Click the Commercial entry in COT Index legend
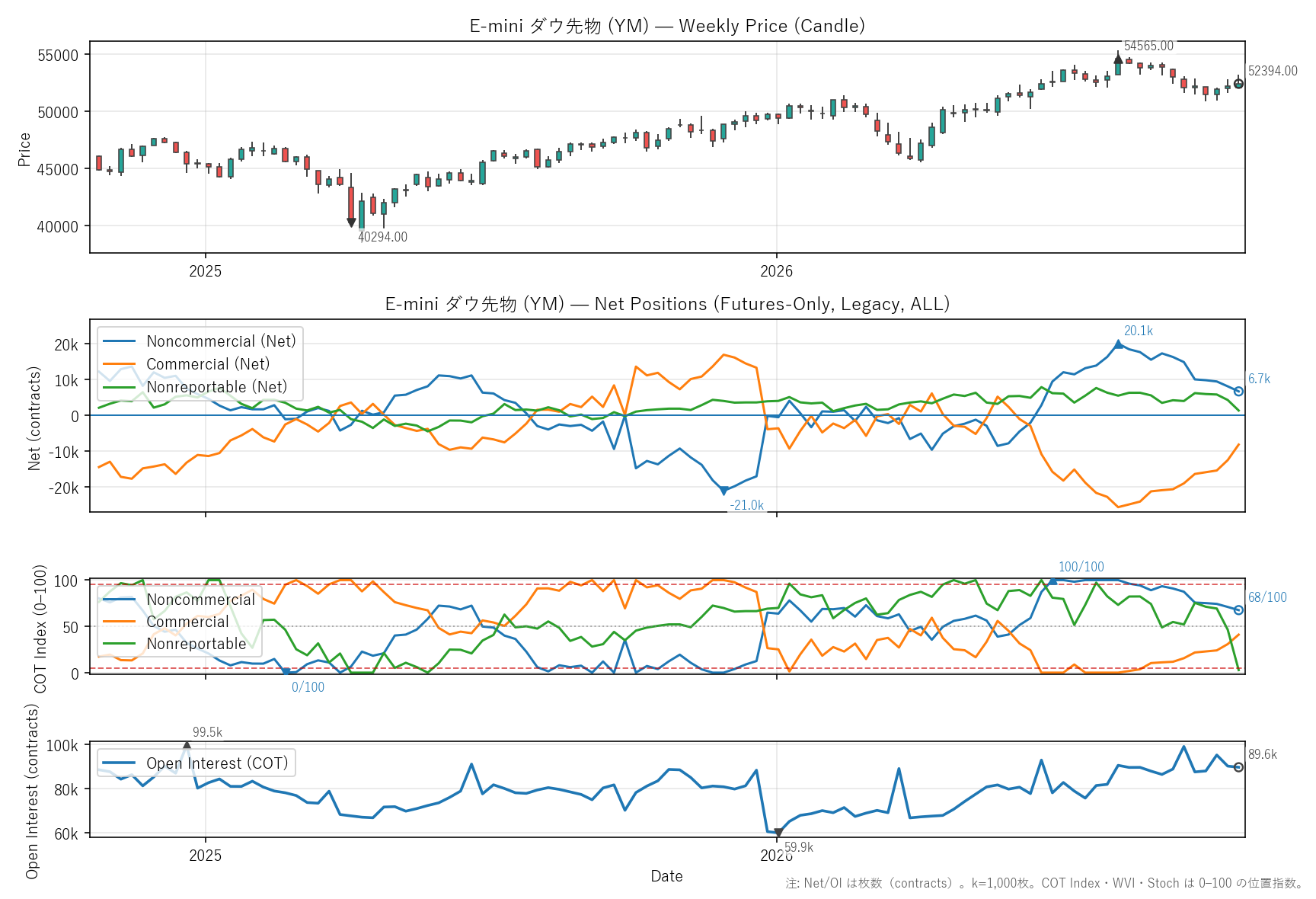This screenshot has width=1316, height=899. pos(166,622)
